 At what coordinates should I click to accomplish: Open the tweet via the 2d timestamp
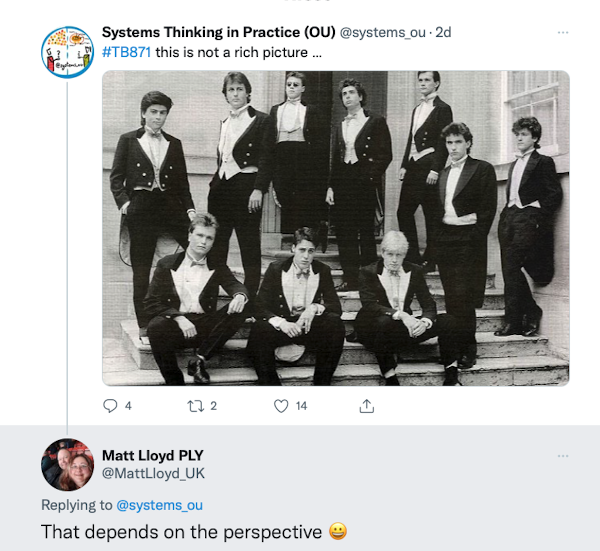click(441, 32)
